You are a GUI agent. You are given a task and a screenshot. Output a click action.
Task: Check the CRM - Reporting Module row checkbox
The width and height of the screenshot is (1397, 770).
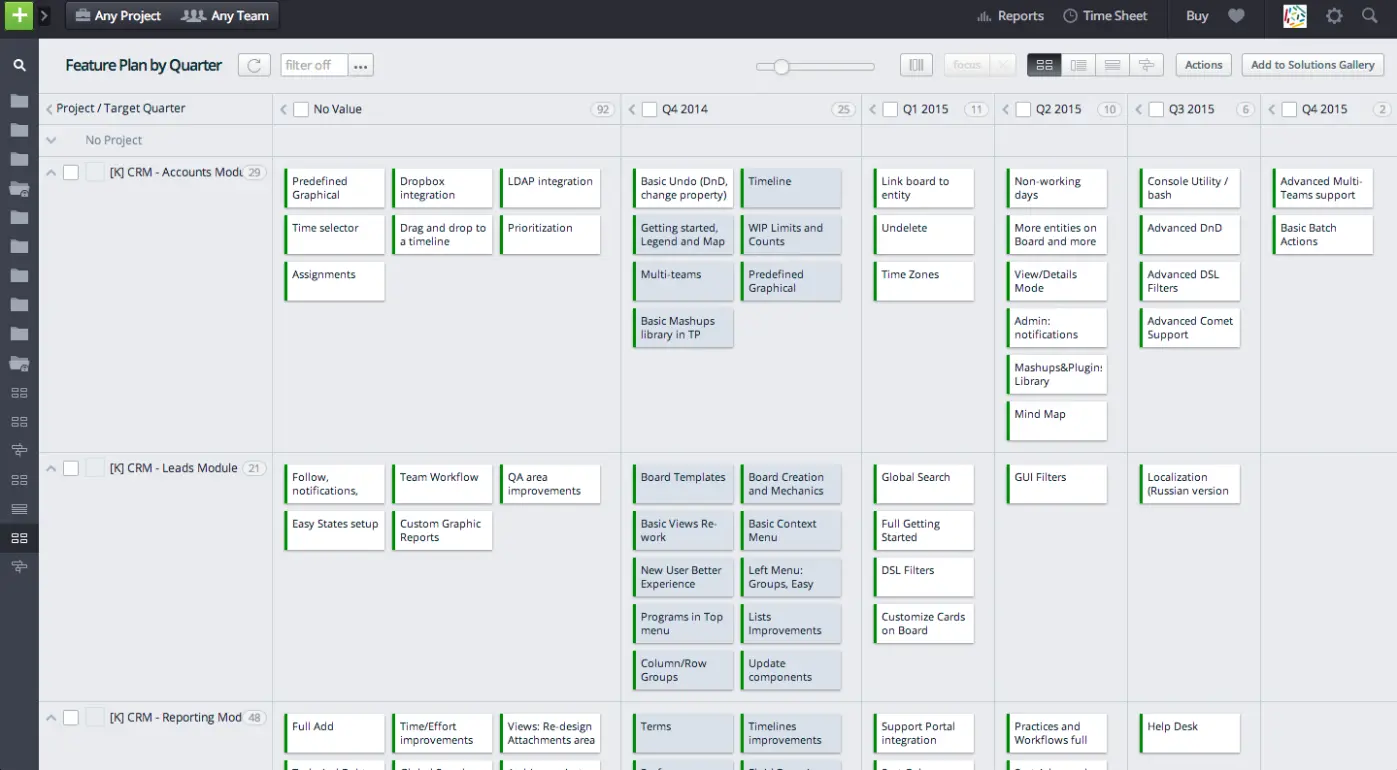(x=71, y=717)
